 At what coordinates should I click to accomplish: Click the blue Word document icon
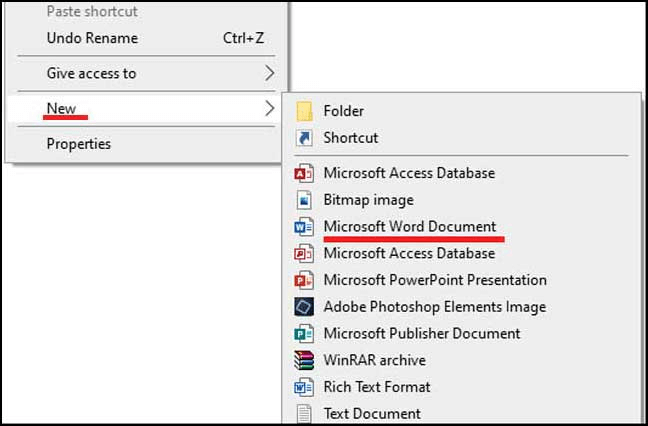click(x=304, y=227)
